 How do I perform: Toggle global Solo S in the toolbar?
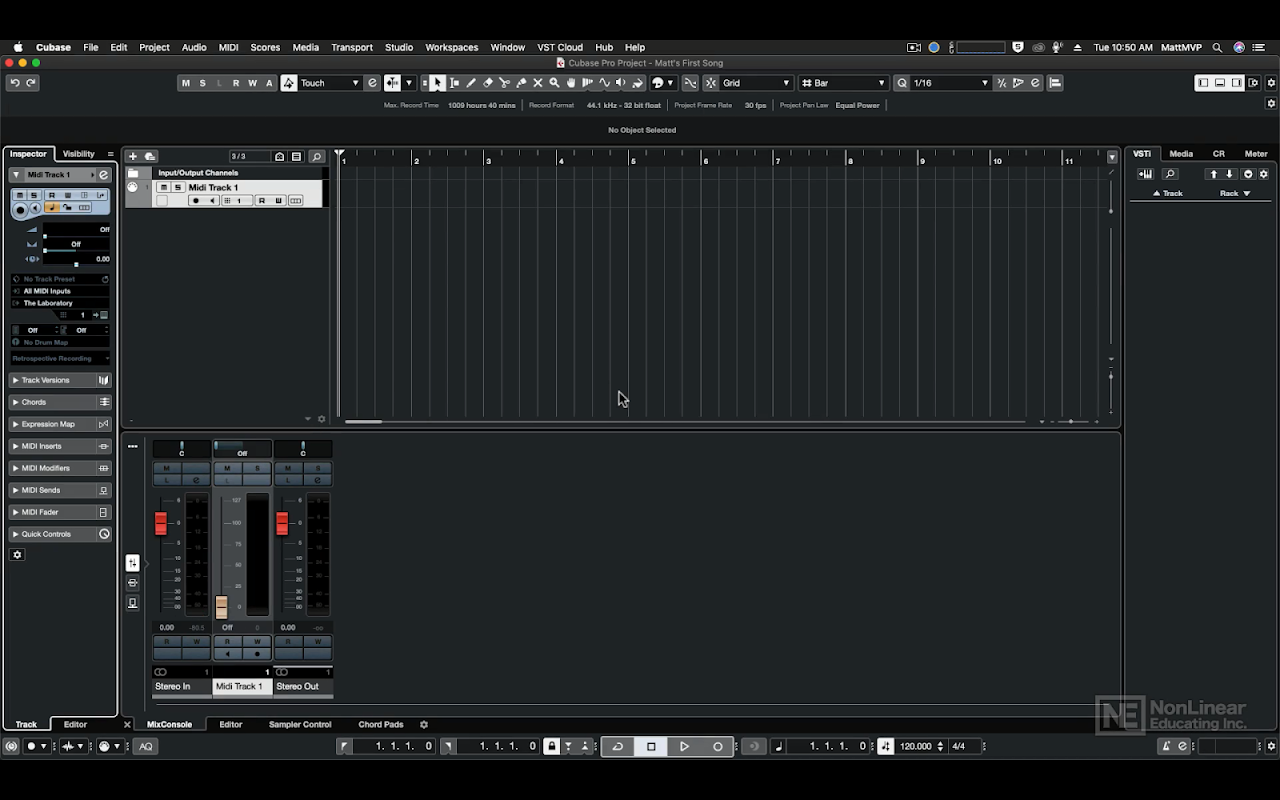click(202, 83)
